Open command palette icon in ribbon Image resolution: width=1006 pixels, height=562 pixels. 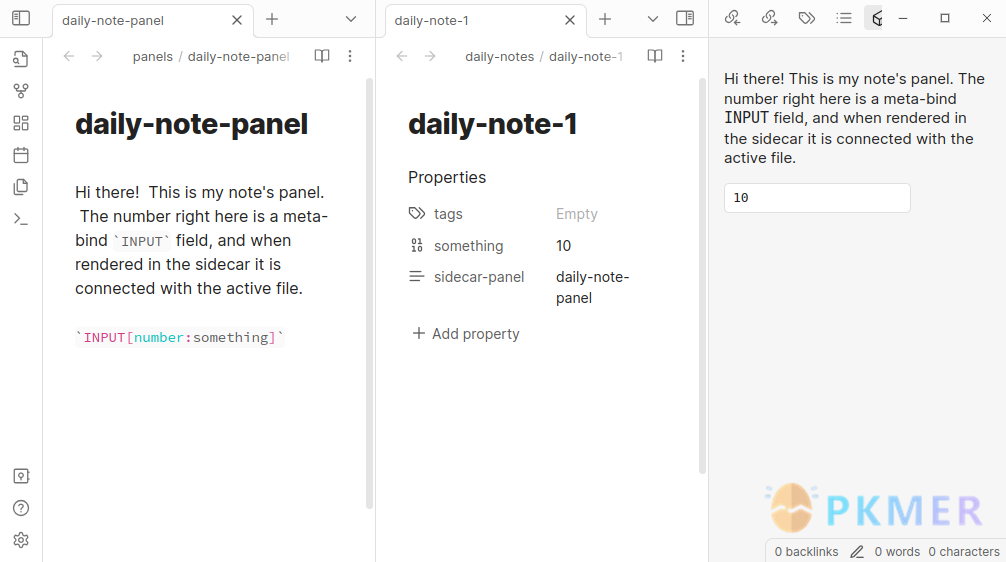point(21,219)
